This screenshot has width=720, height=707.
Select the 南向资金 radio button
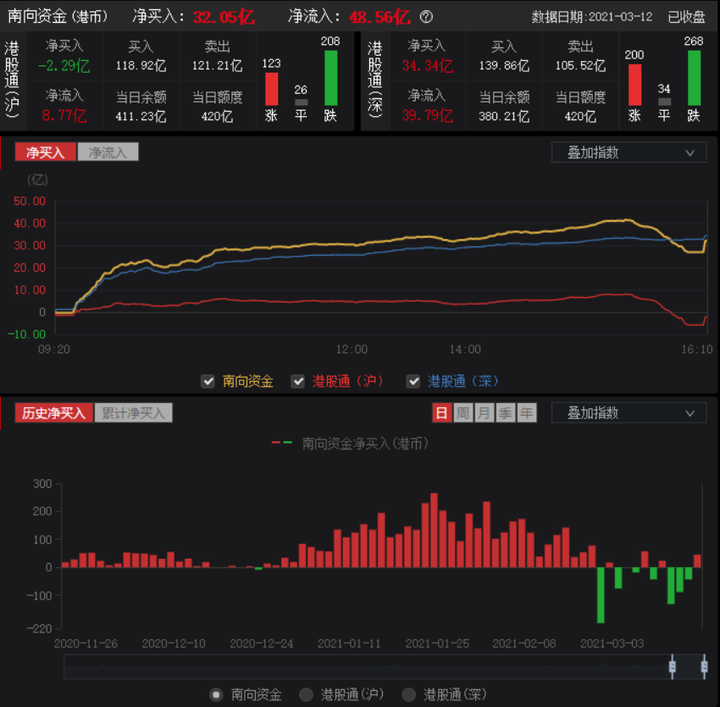216,695
